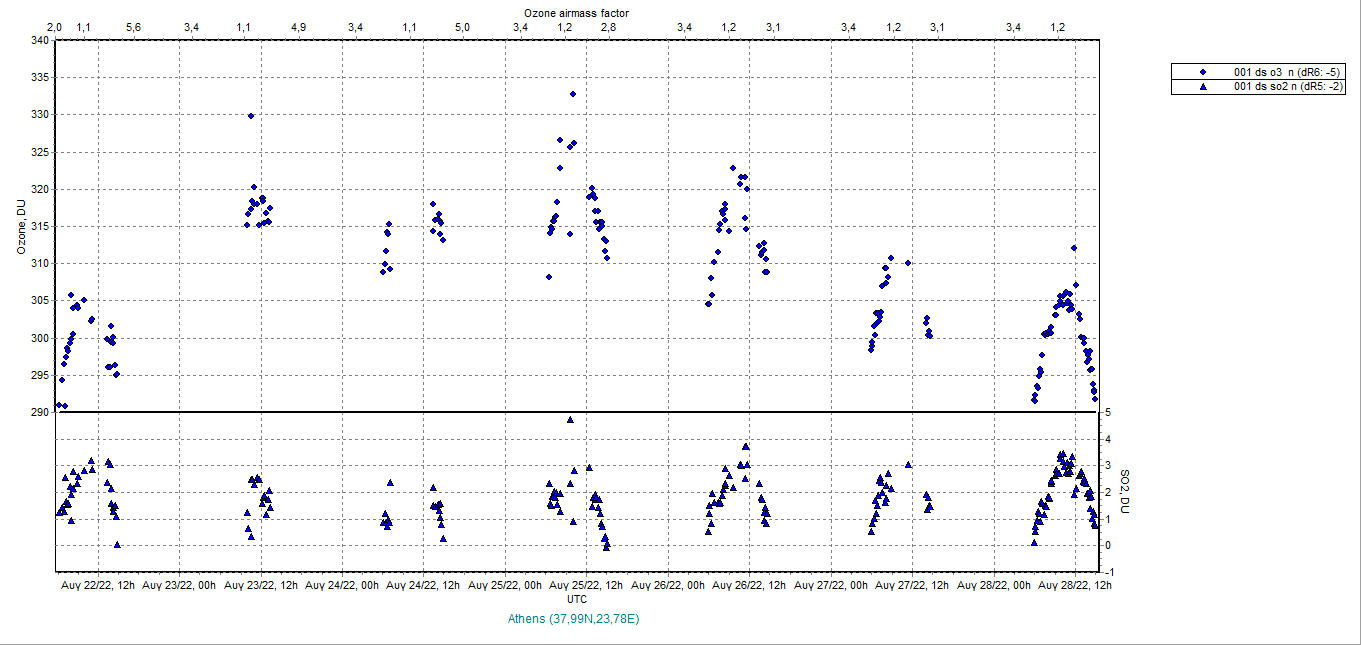The image size is (1361, 645).
Task: Click the 340 tick label on ozone axis
Action: (39, 41)
